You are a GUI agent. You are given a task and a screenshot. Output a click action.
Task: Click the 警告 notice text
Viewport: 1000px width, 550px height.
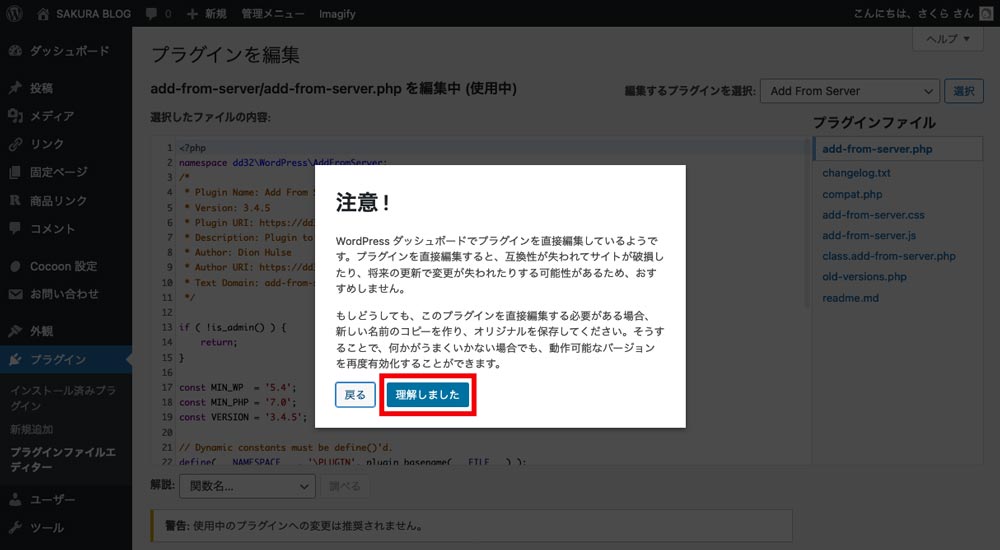tap(293, 526)
